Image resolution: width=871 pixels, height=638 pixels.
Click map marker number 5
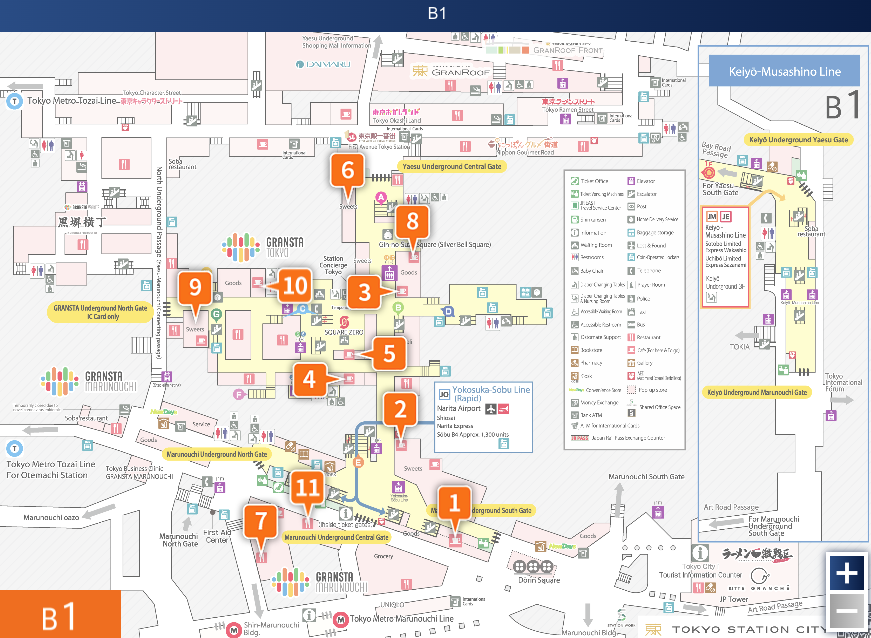[x=389, y=351]
